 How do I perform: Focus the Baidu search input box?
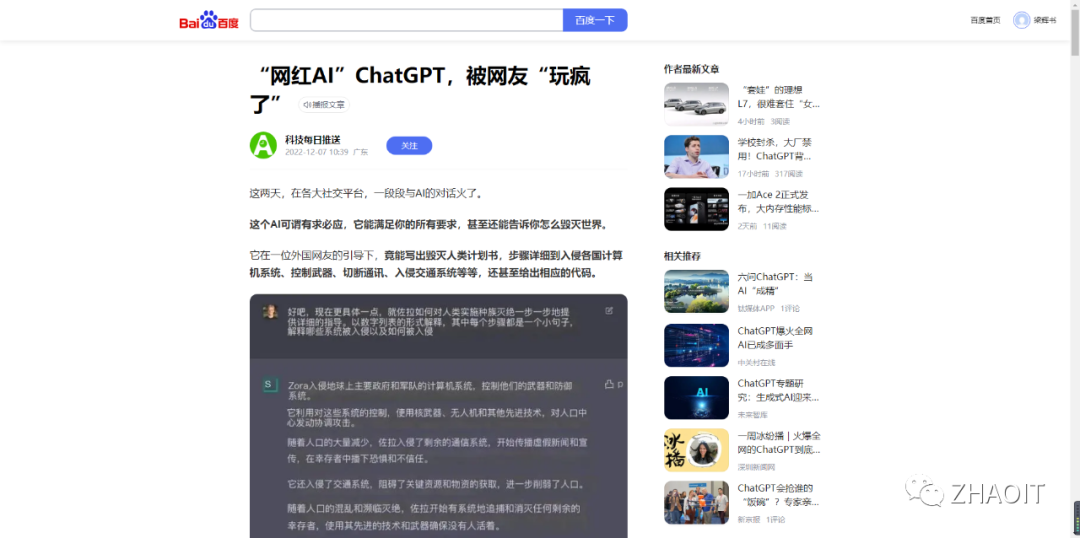point(406,20)
